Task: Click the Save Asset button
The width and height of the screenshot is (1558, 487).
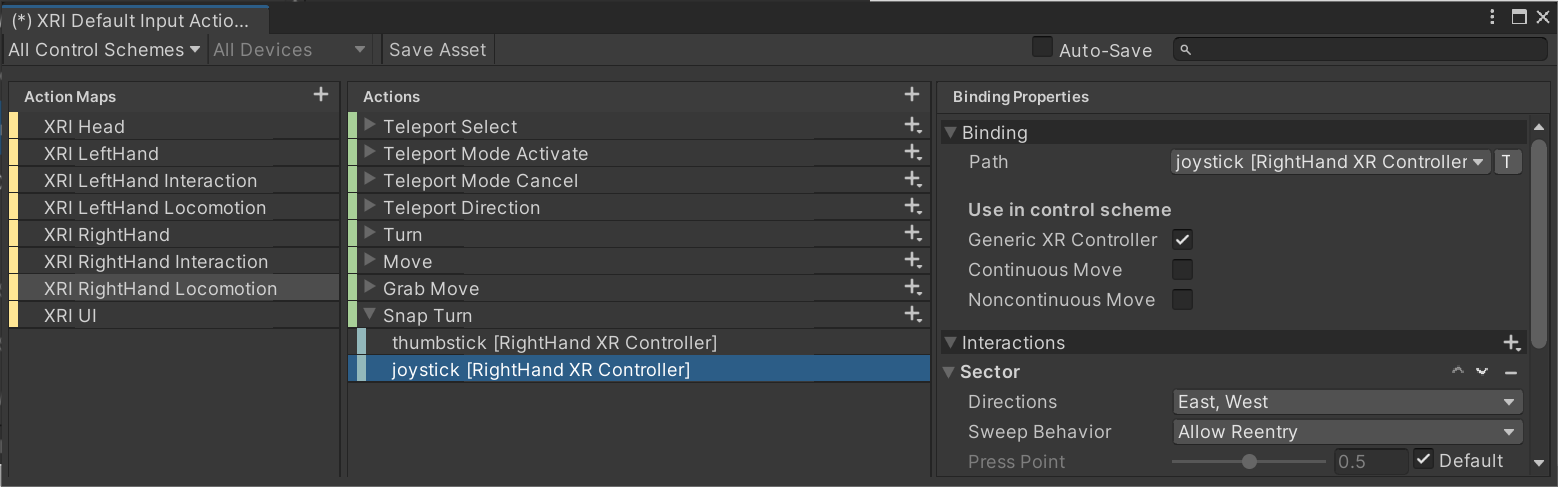Action: click(x=437, y=50)
